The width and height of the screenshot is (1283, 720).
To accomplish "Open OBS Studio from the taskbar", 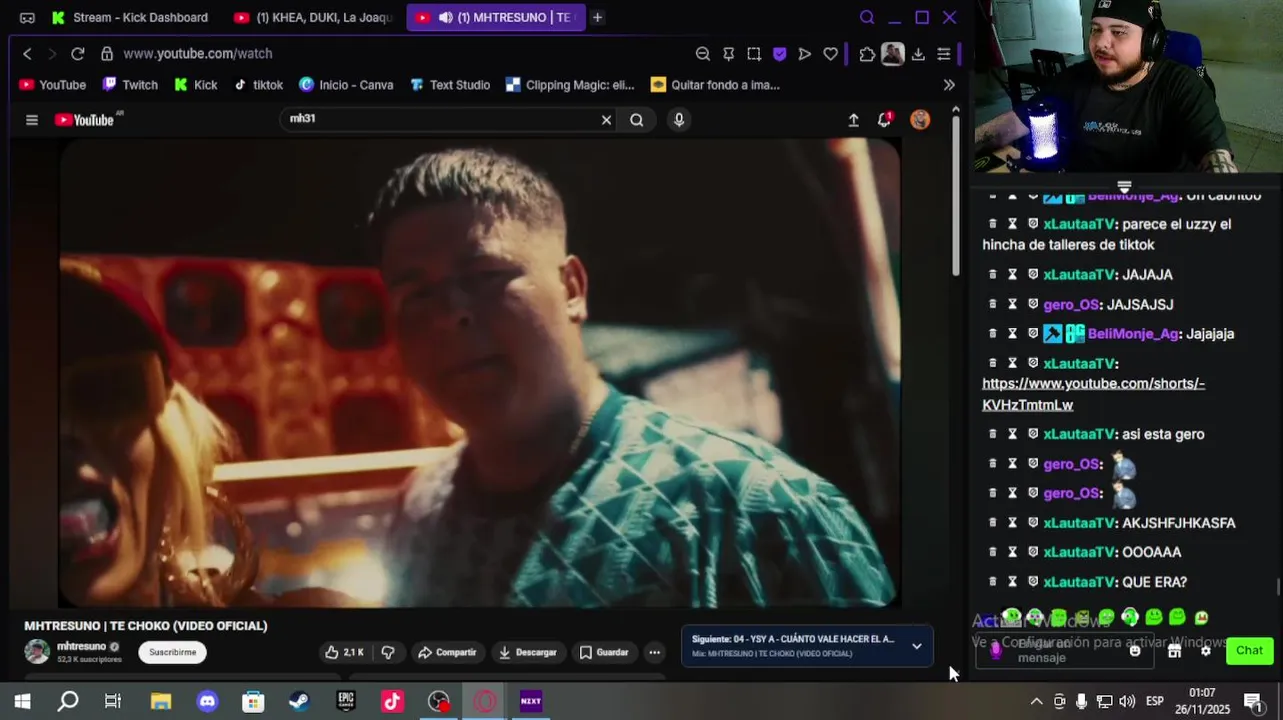I will [438, 701].
